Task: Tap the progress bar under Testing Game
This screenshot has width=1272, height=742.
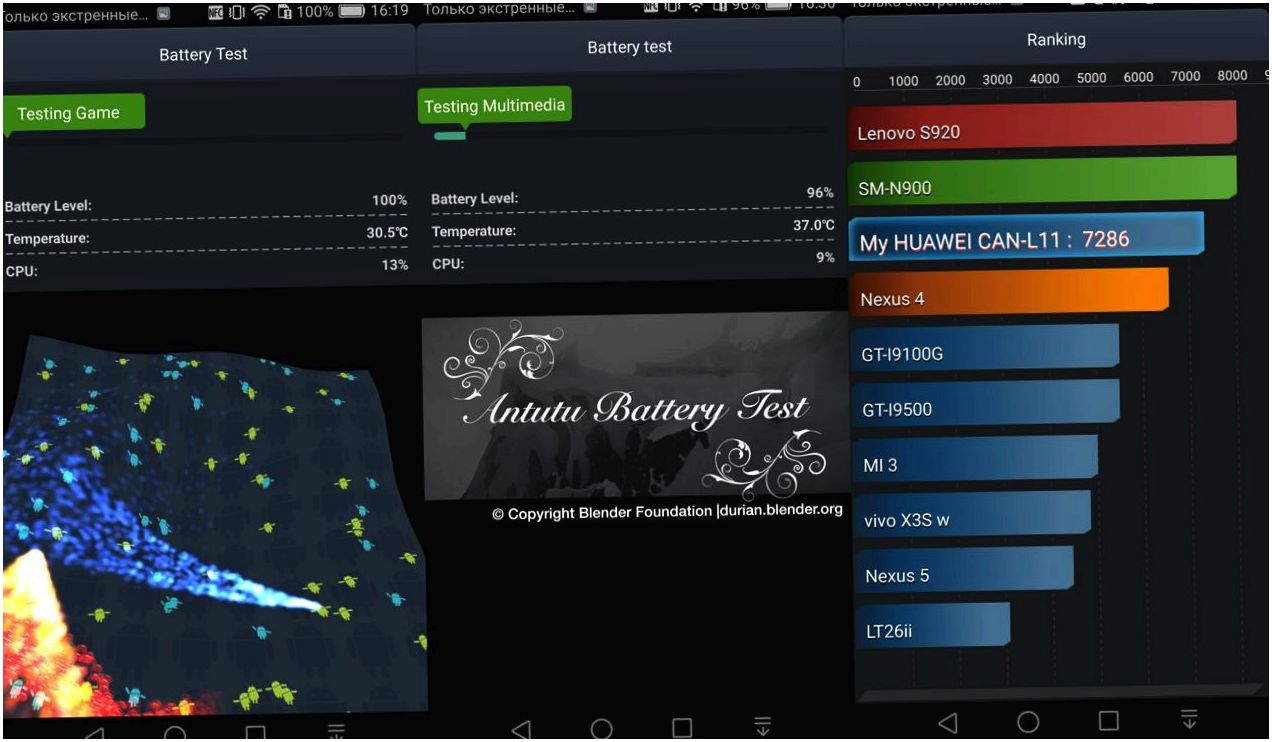Action: point(205,139)
